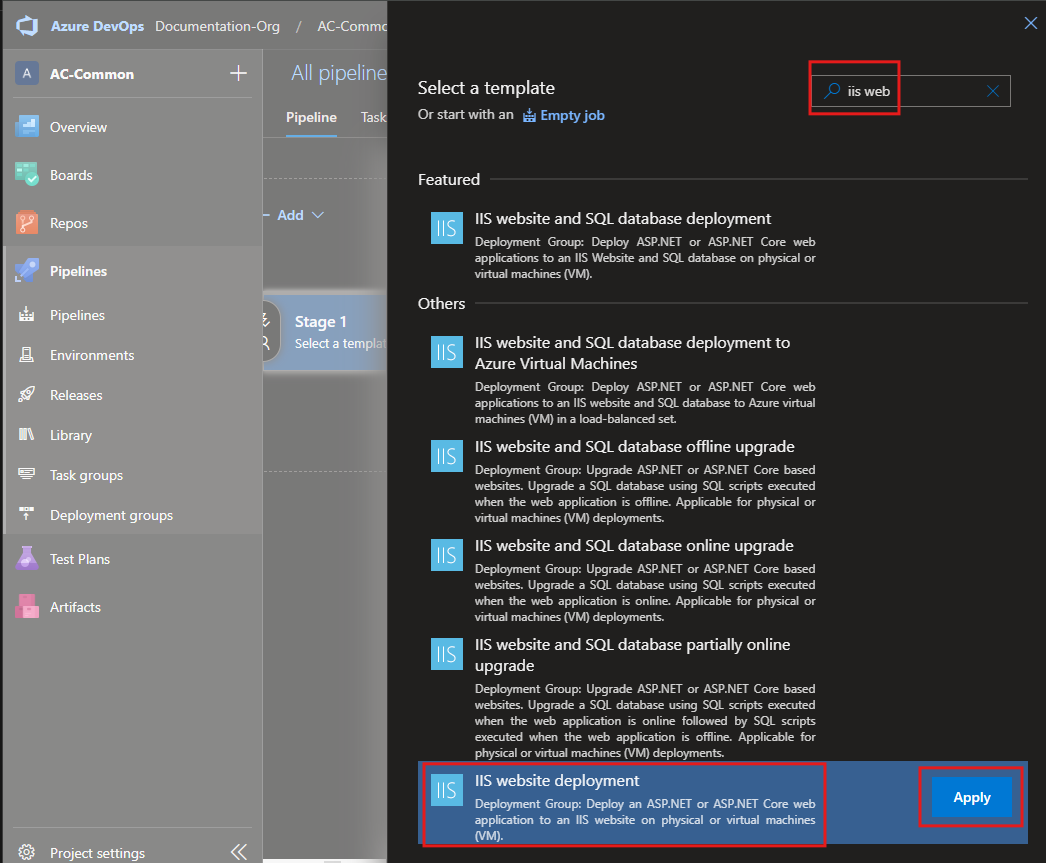Click IIS icon for database online upgrade template

pyautogui.click(x=447, y=555)
